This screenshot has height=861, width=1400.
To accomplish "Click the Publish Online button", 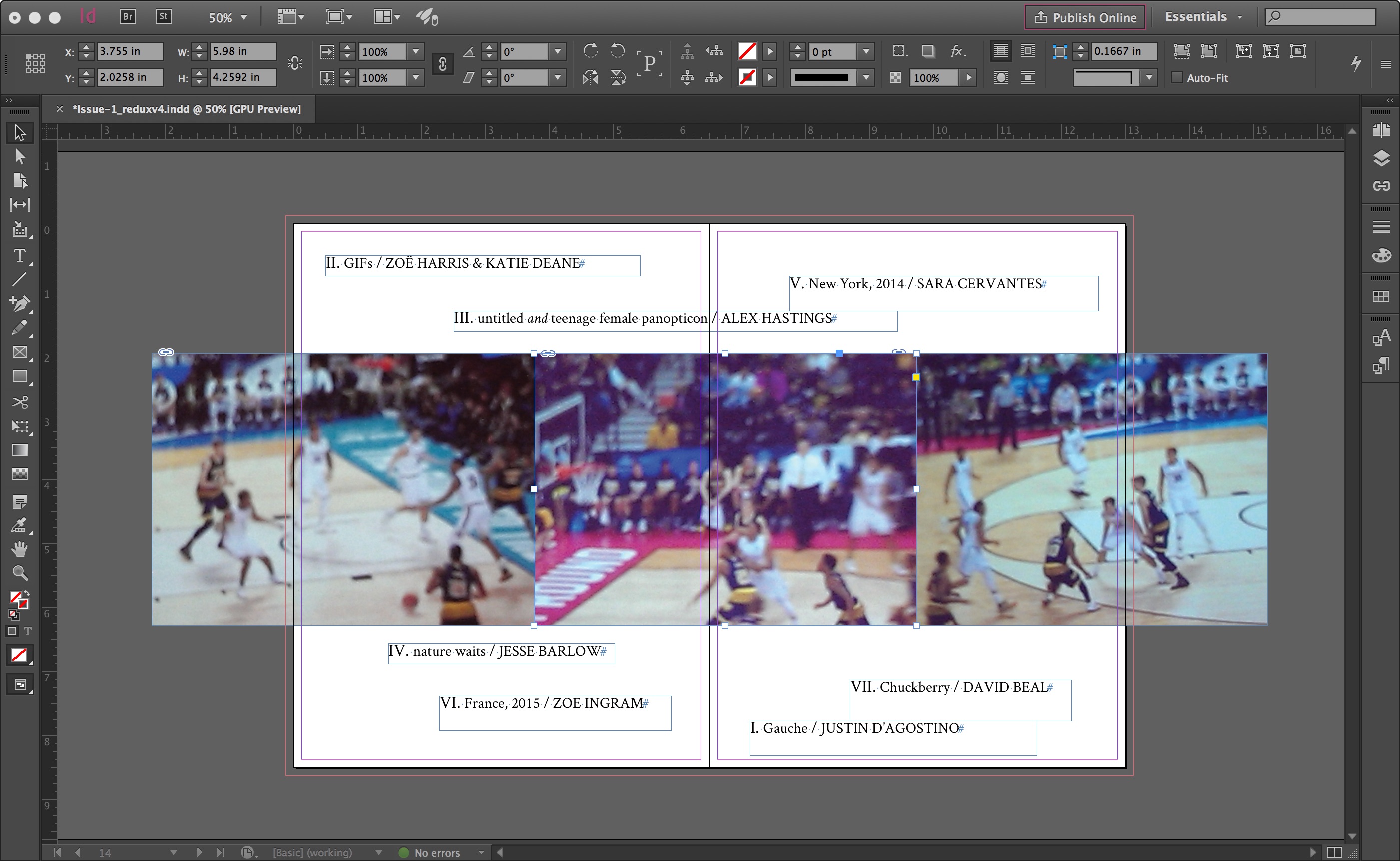I will 1085,17.
